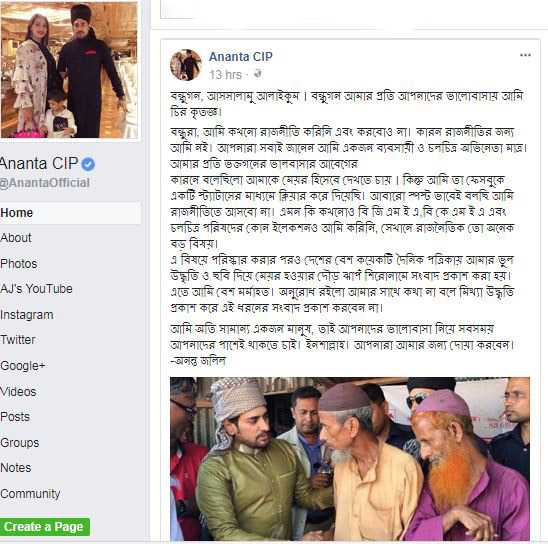Open the Instagram sidebar link

pos(27,315)
